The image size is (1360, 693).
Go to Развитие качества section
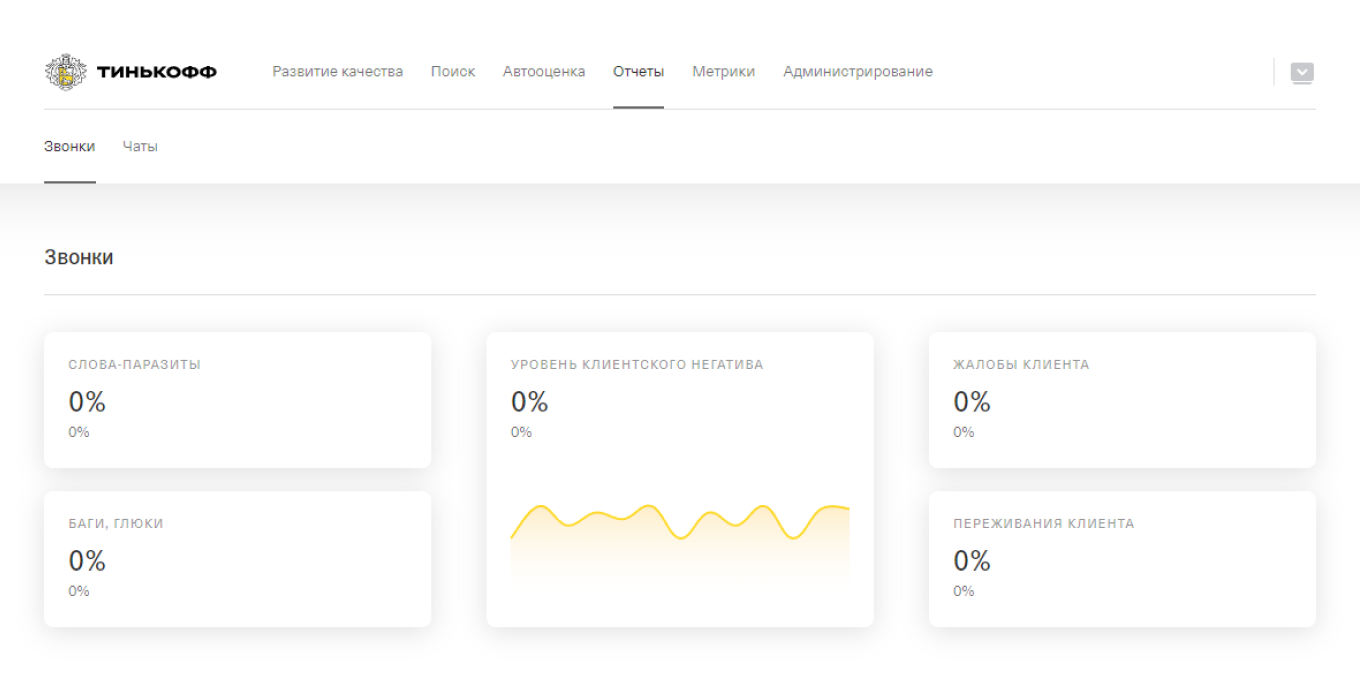coord(337,72)
